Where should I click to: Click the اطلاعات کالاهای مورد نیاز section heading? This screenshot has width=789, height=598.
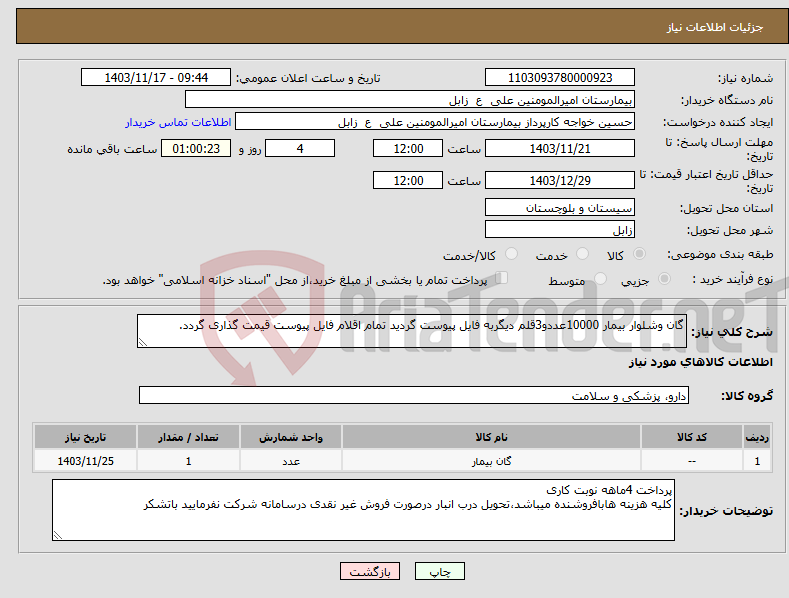pos(700,362)
